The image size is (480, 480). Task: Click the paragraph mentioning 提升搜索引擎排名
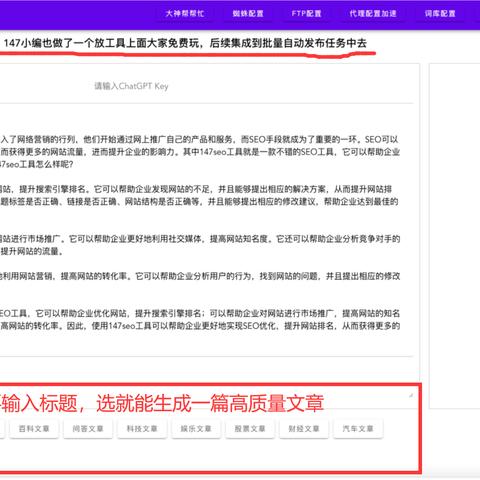[200, 196]
